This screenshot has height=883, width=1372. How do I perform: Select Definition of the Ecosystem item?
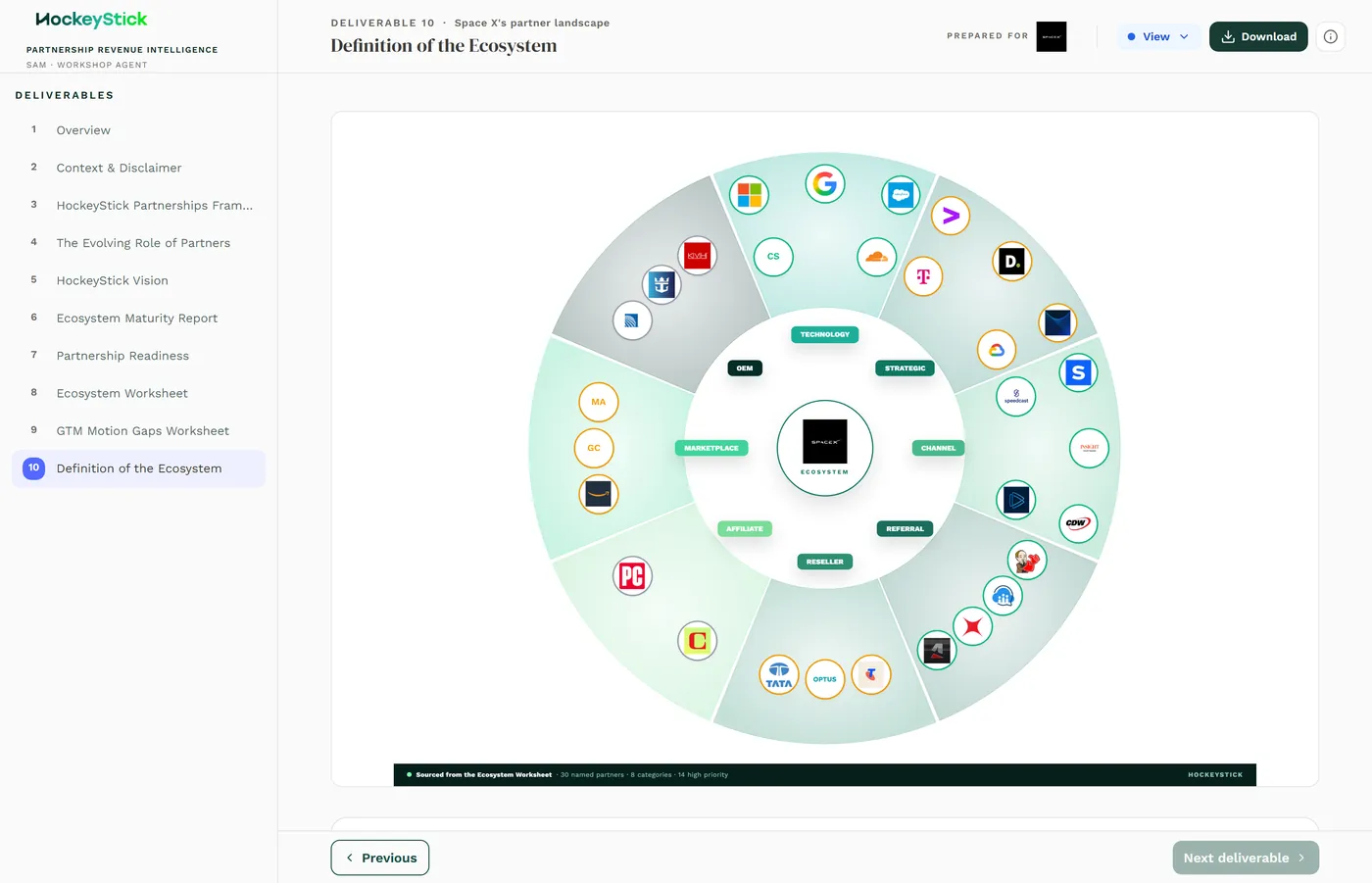click(138, 468)
